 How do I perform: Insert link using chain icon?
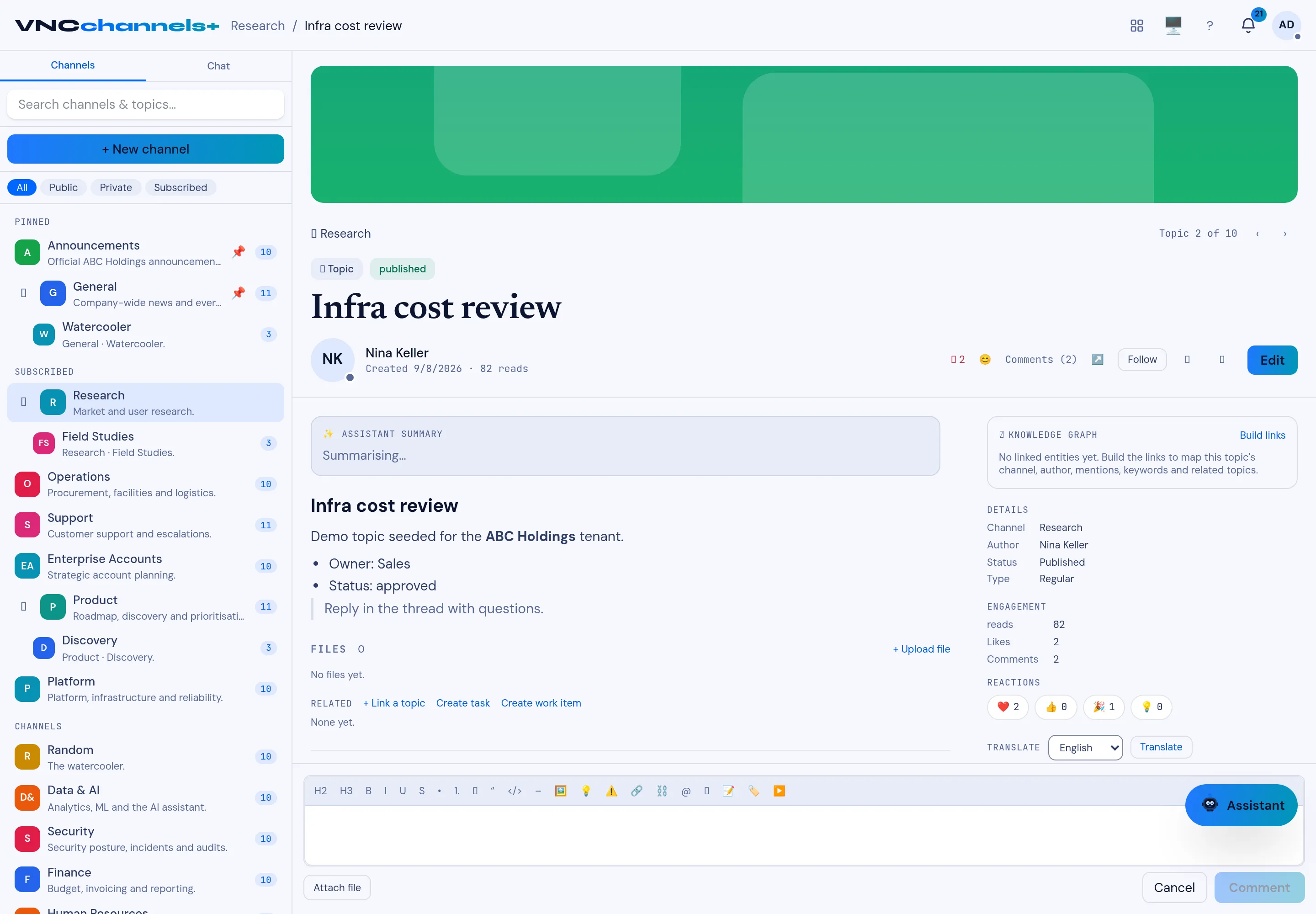coord(636,791)
